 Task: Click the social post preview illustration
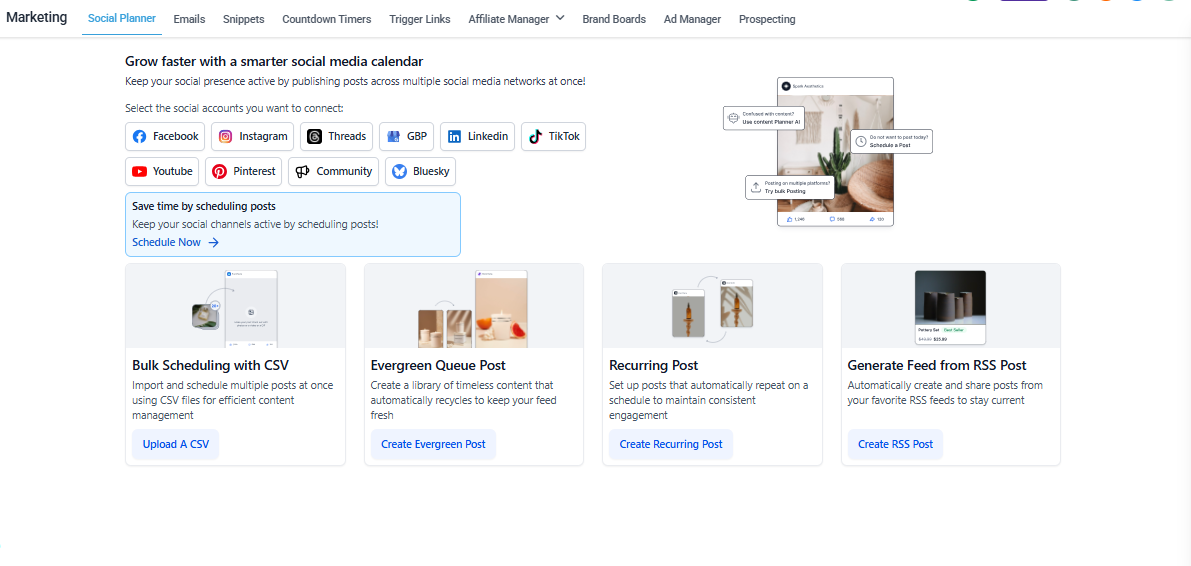[x=836, y=151]
